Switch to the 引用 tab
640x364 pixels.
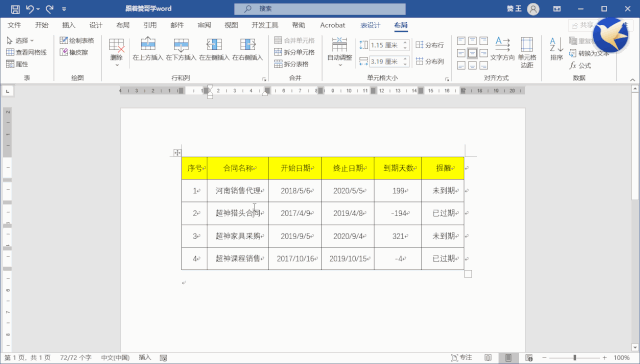pos(150,25)
